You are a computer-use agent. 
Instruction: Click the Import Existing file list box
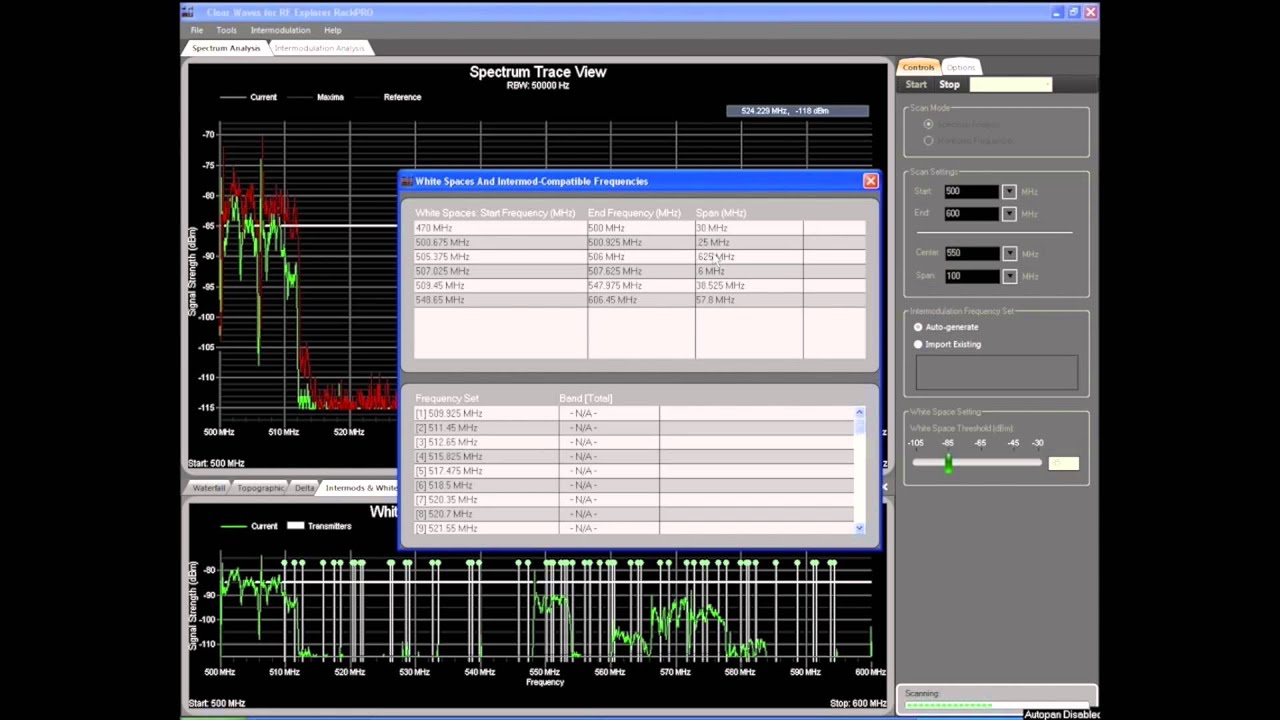pos(997,372)
